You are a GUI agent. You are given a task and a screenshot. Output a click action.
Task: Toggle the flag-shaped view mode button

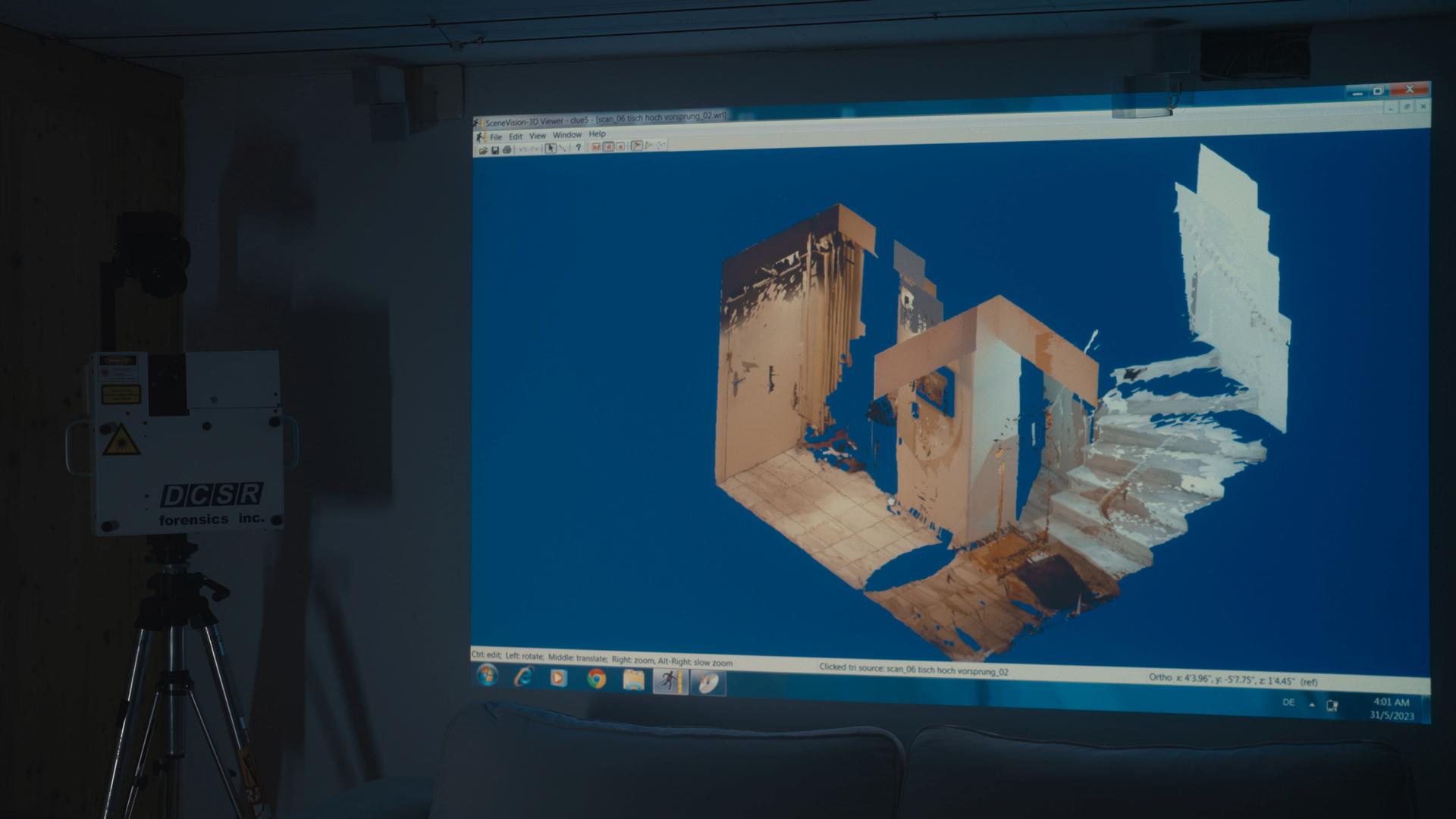click(637, 146)
